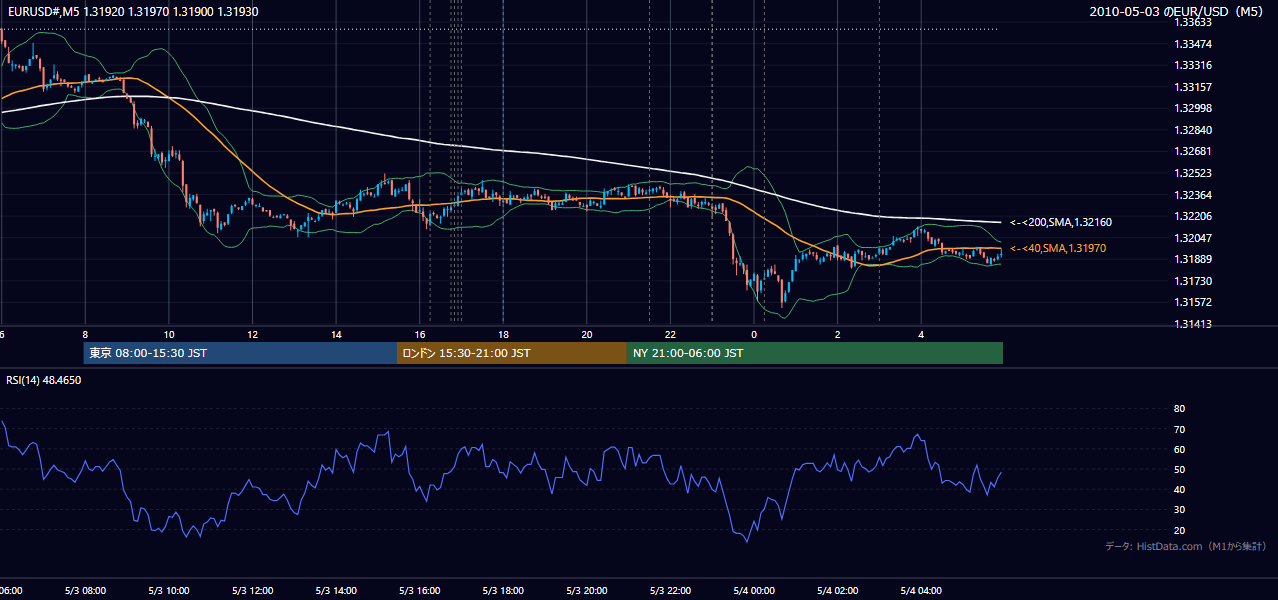Click the RSI 70 level label
The height and width of the screenshot is (600, 1278).
1179,429
